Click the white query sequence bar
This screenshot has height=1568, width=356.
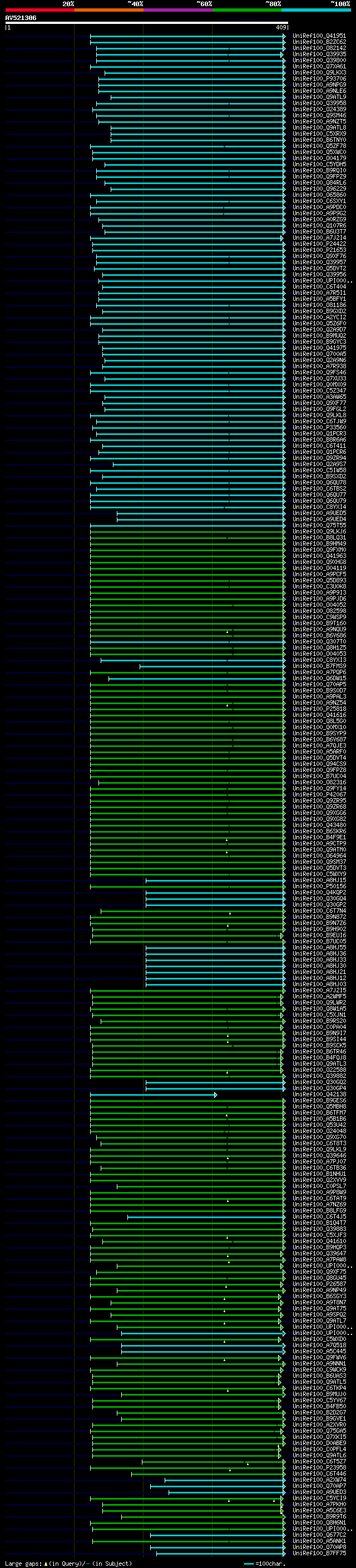147,23
